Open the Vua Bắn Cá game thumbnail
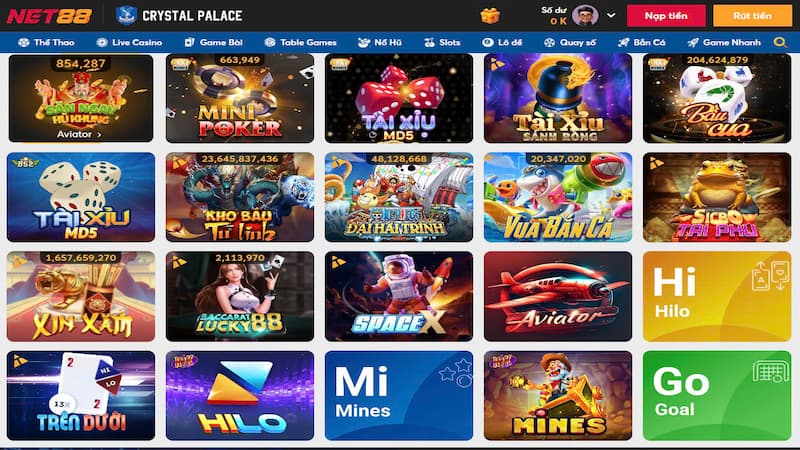 (x=558, y=197)
